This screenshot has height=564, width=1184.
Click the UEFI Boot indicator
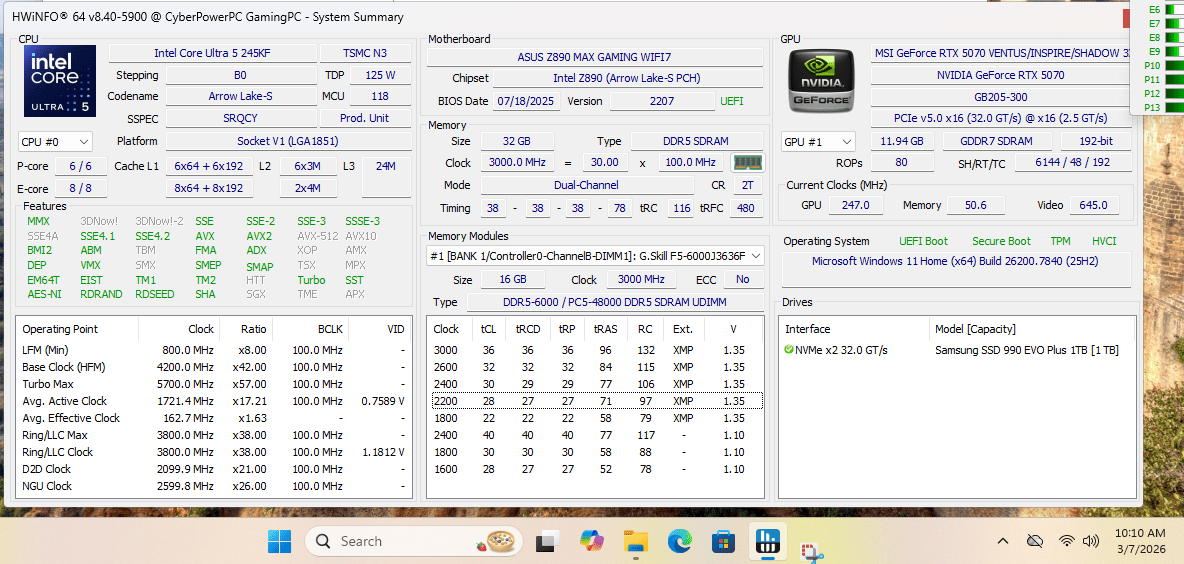coord(923,242)
